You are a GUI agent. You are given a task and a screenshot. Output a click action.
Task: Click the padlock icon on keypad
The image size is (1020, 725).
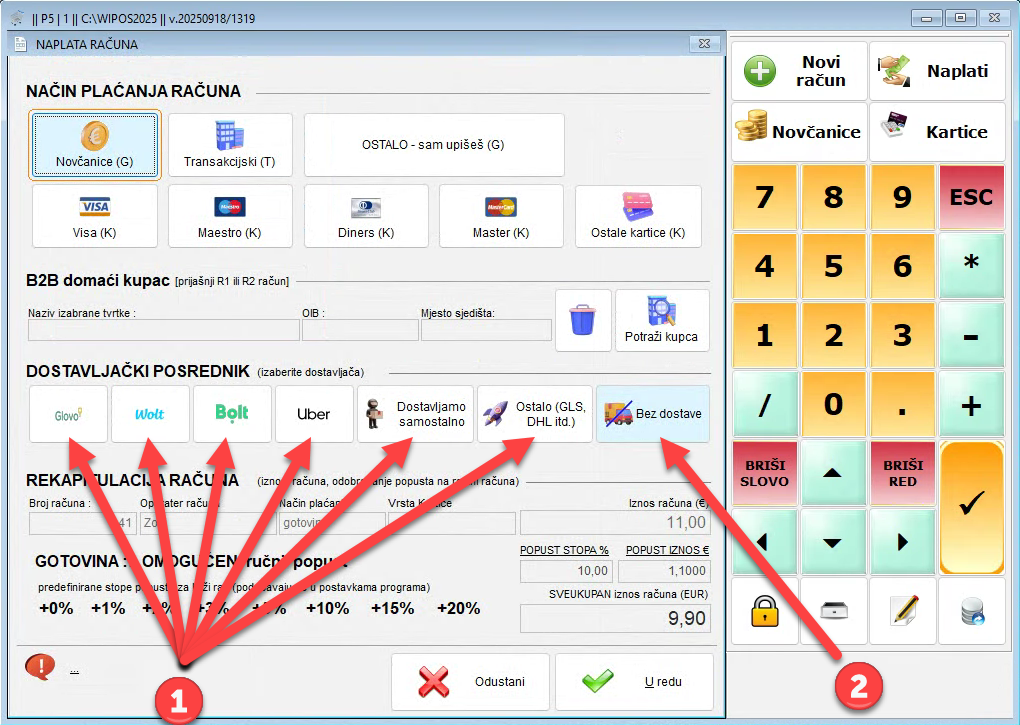coord(765,611)
